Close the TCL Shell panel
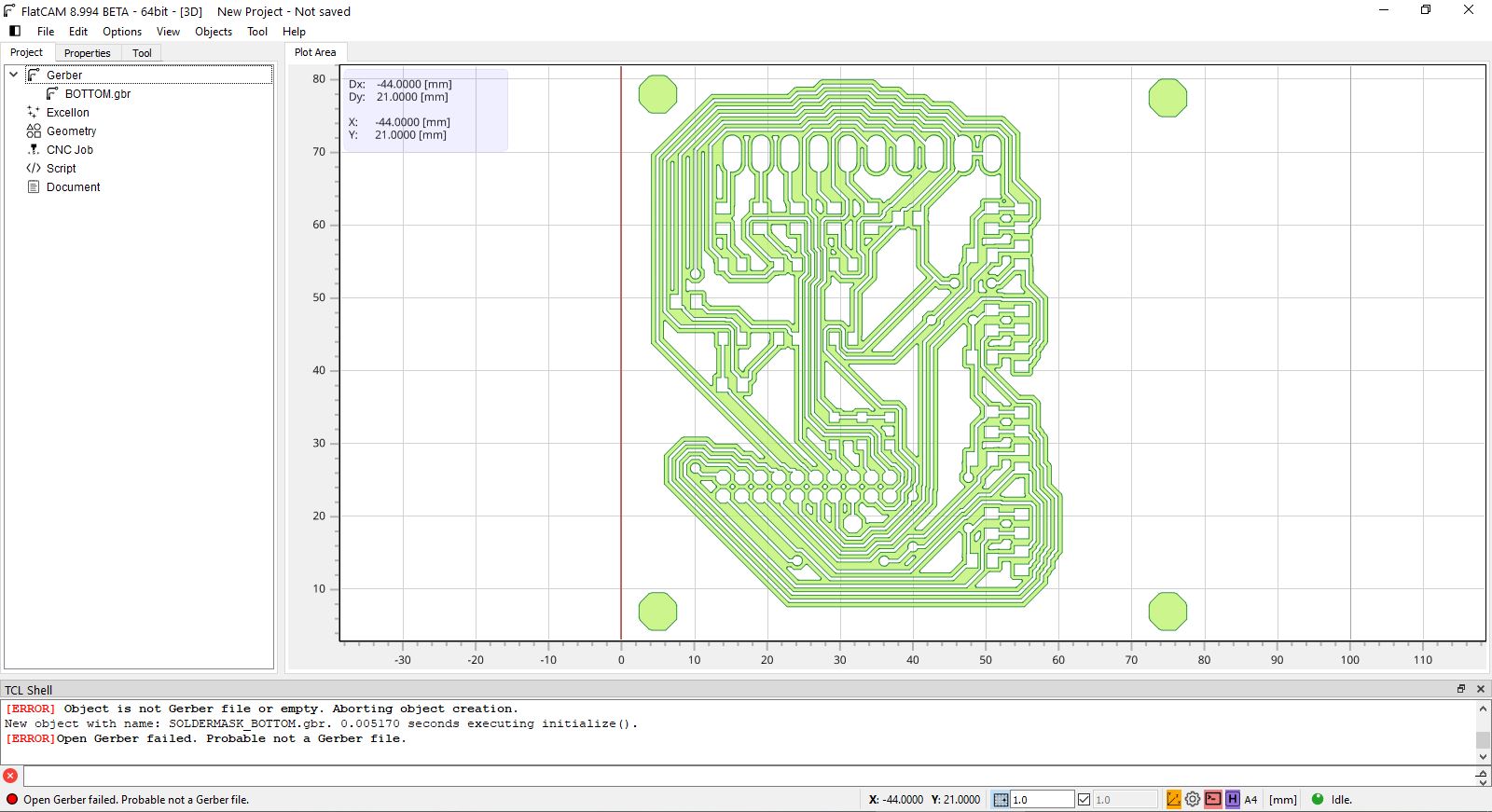The width and height of the screenshot is (1492, 812). (x=1481, y=689)
